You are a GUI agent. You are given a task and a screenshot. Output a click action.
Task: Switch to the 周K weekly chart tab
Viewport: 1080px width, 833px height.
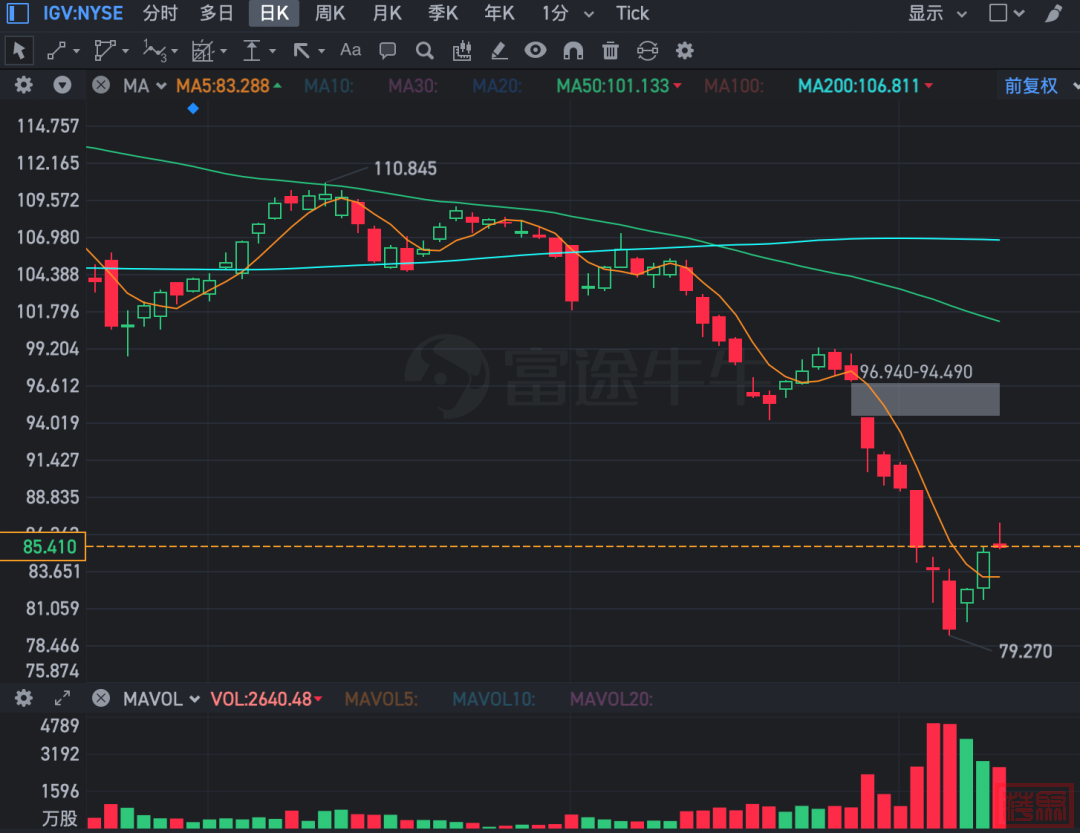330,14
